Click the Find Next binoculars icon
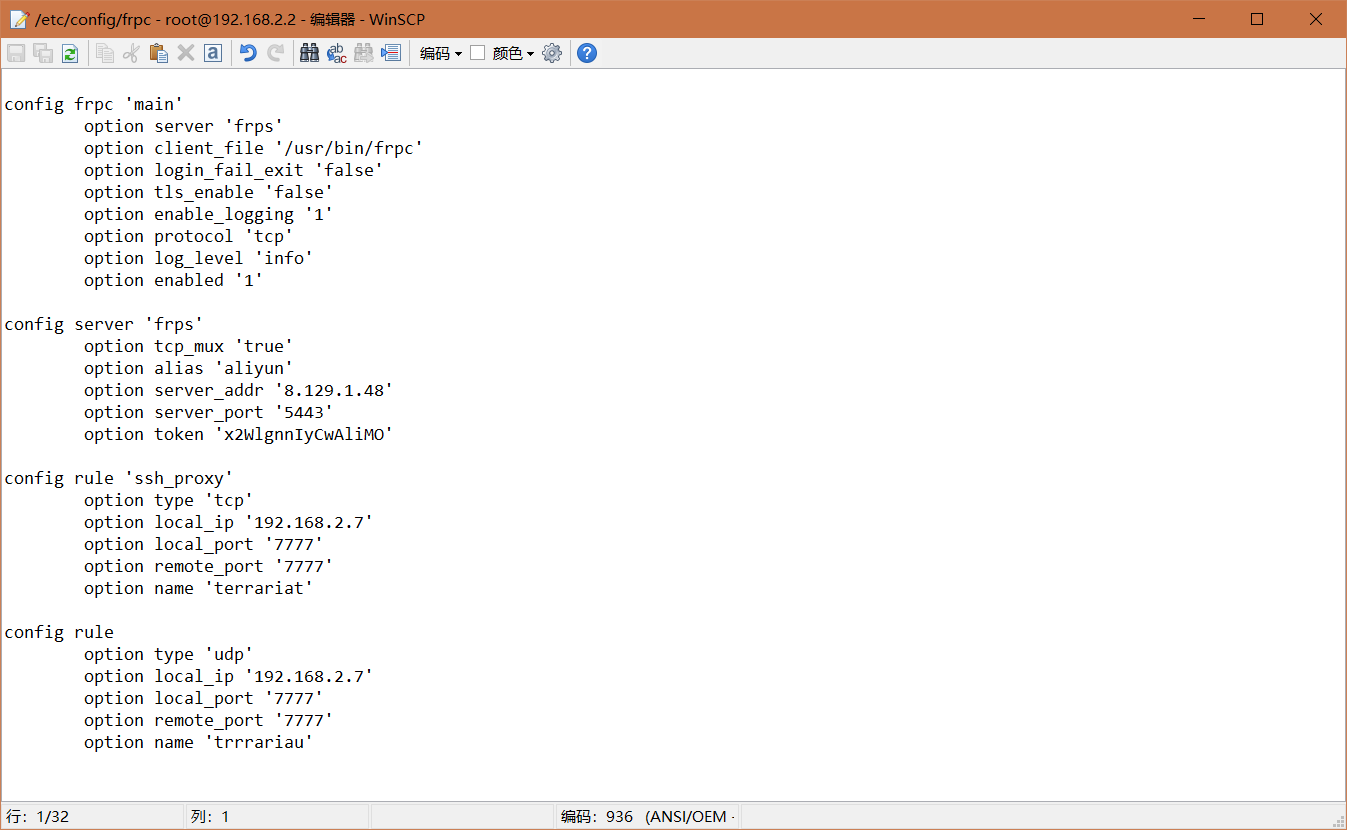 tap(363, 52)
